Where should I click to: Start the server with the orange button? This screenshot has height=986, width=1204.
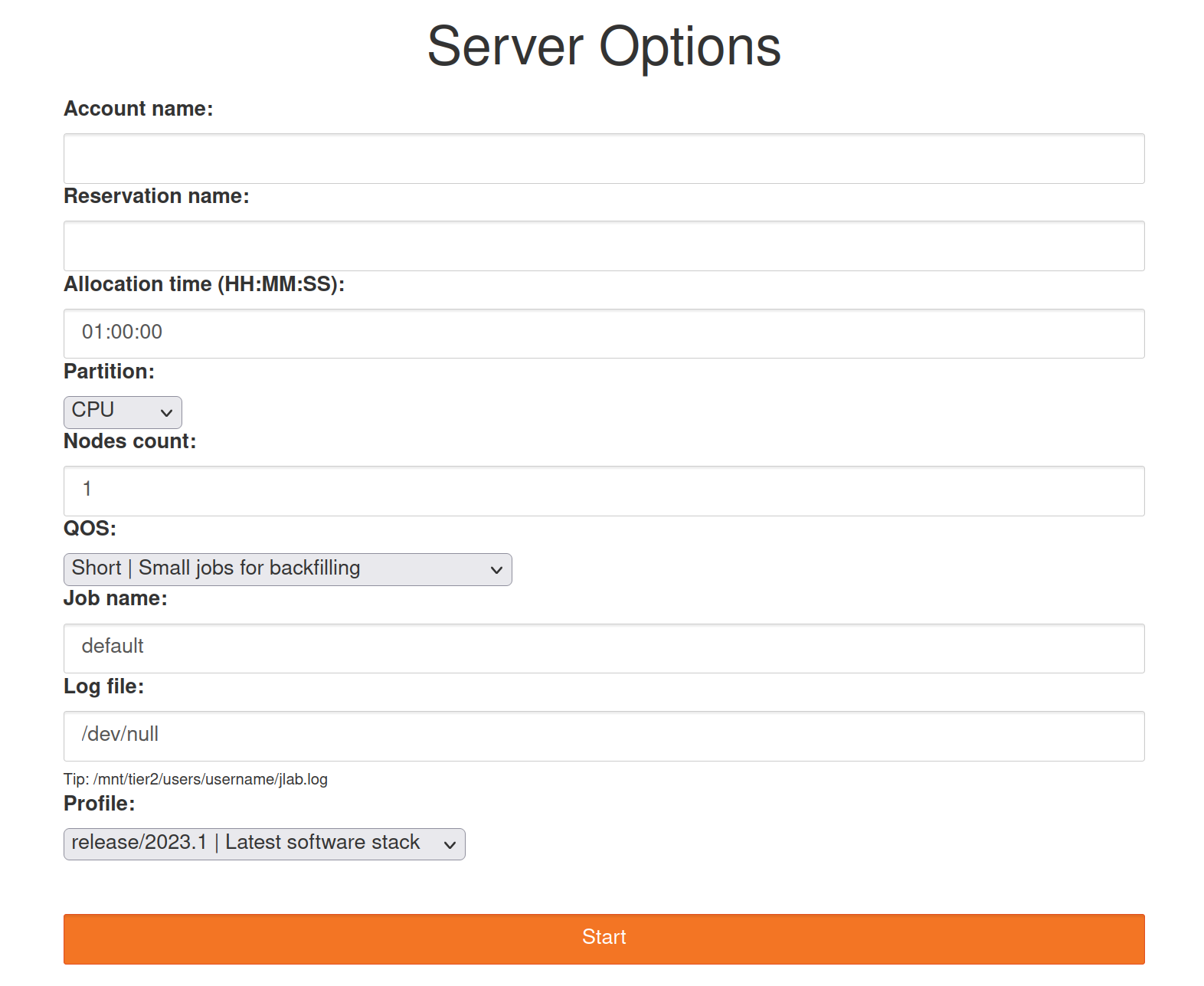604,939
